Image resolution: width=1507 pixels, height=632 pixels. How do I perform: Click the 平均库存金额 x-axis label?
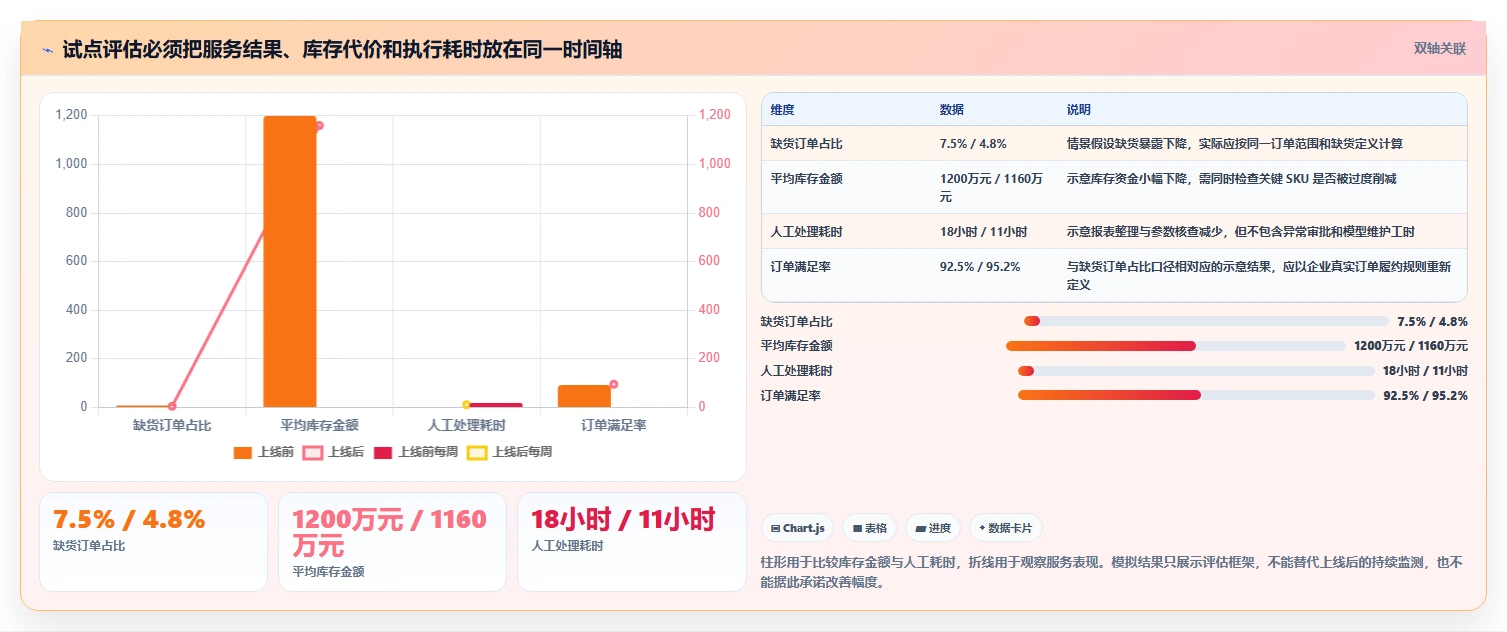tap(319, 425)
